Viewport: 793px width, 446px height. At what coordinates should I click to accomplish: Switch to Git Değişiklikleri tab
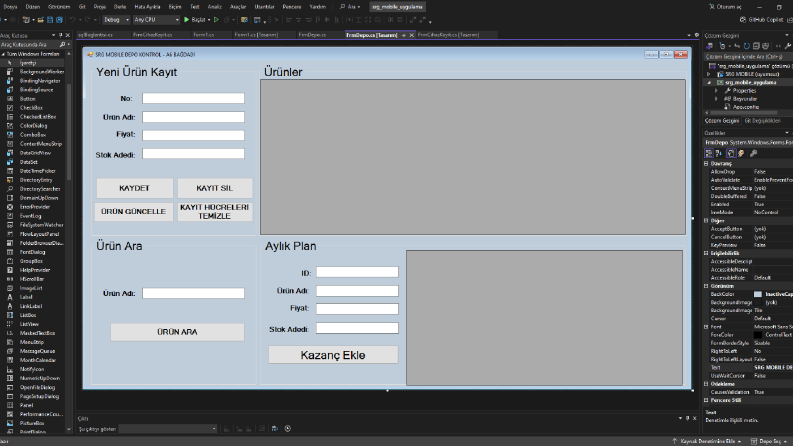pos(763,121)
